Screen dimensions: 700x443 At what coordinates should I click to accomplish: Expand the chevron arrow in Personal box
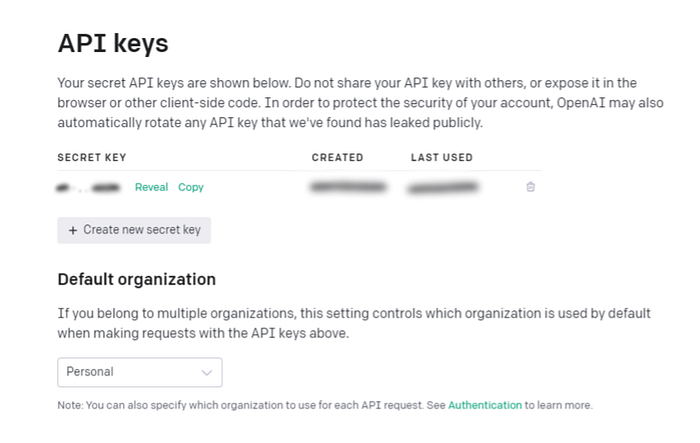(x=206, y=372)
